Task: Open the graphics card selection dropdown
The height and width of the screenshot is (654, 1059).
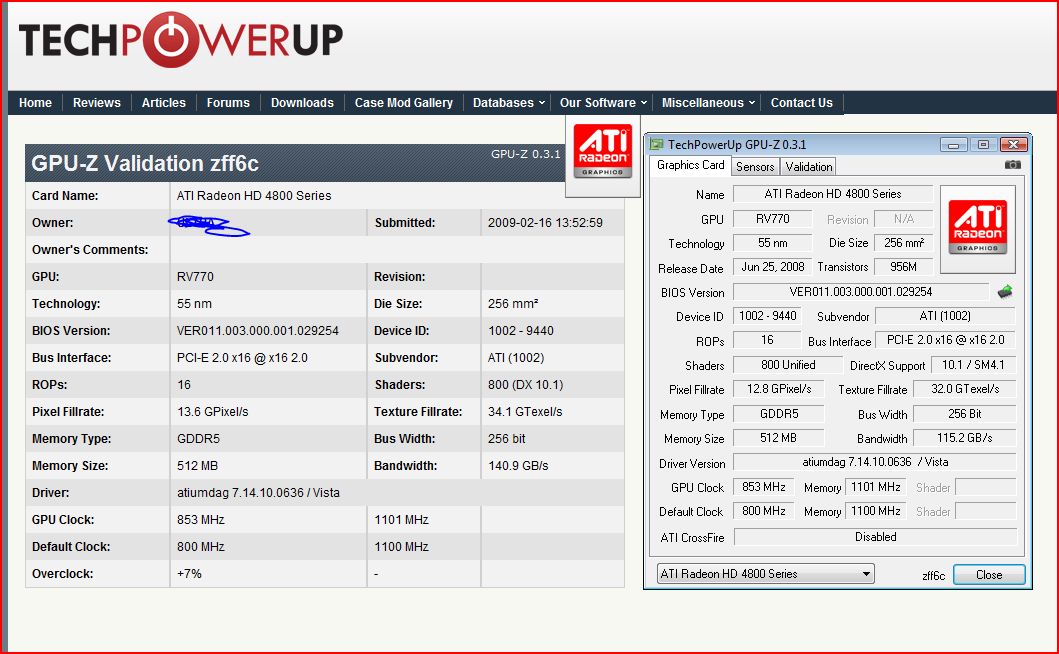Action: (766, 574)
